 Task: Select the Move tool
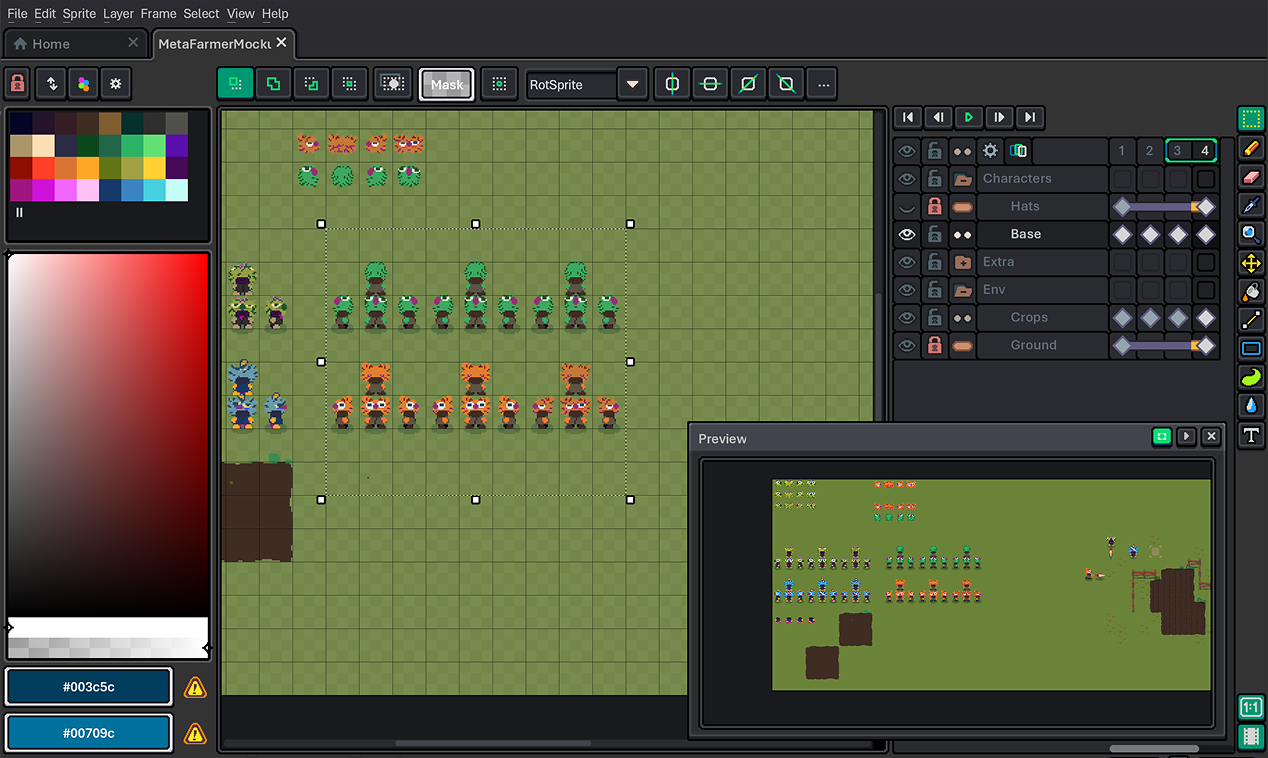pyautogui.click(x=1250, y=263)
